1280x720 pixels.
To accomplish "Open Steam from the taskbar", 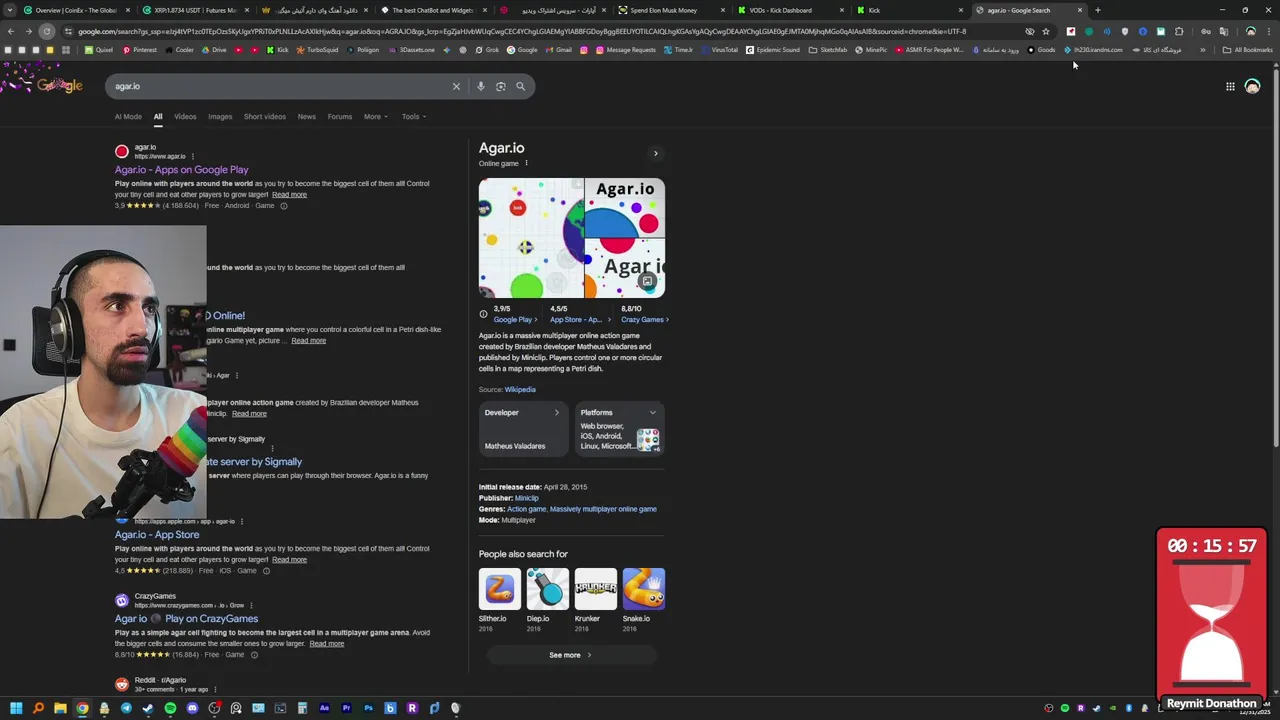I will click(x=148, y=708).
